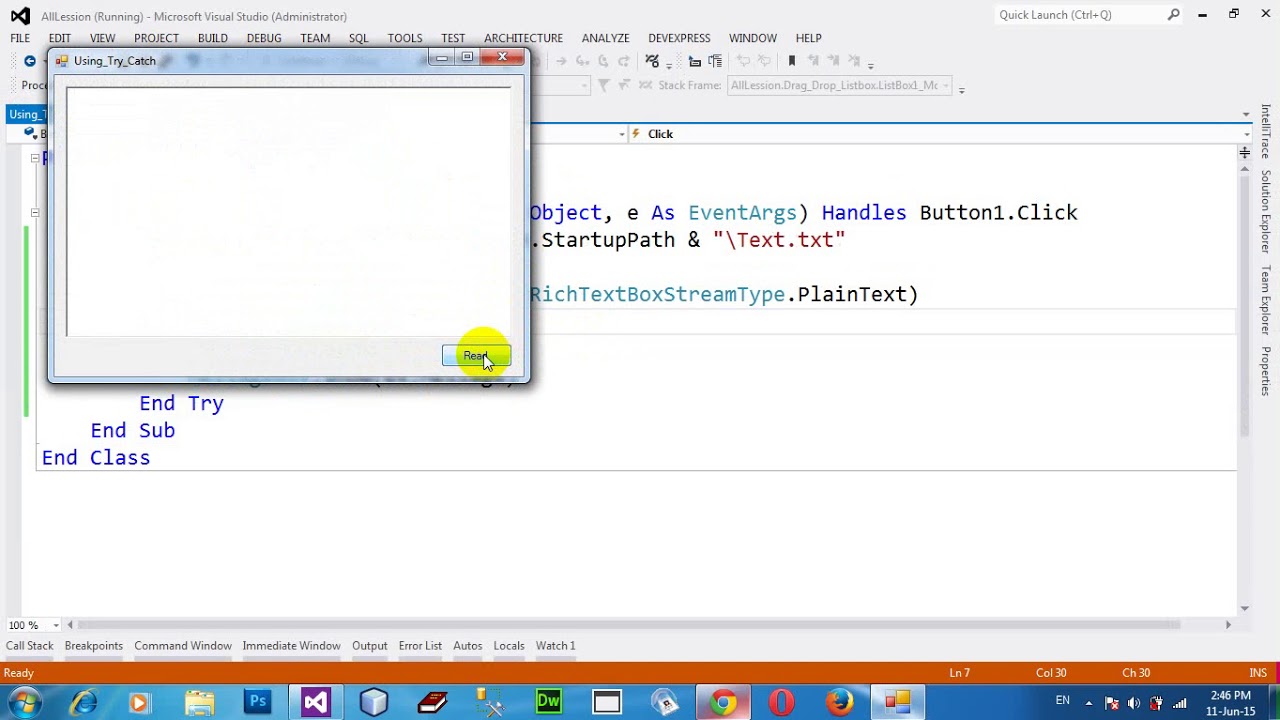Collapse the Button1_Click sub outlining marker
Screen dimensions: 1280x720
point(35,212)
